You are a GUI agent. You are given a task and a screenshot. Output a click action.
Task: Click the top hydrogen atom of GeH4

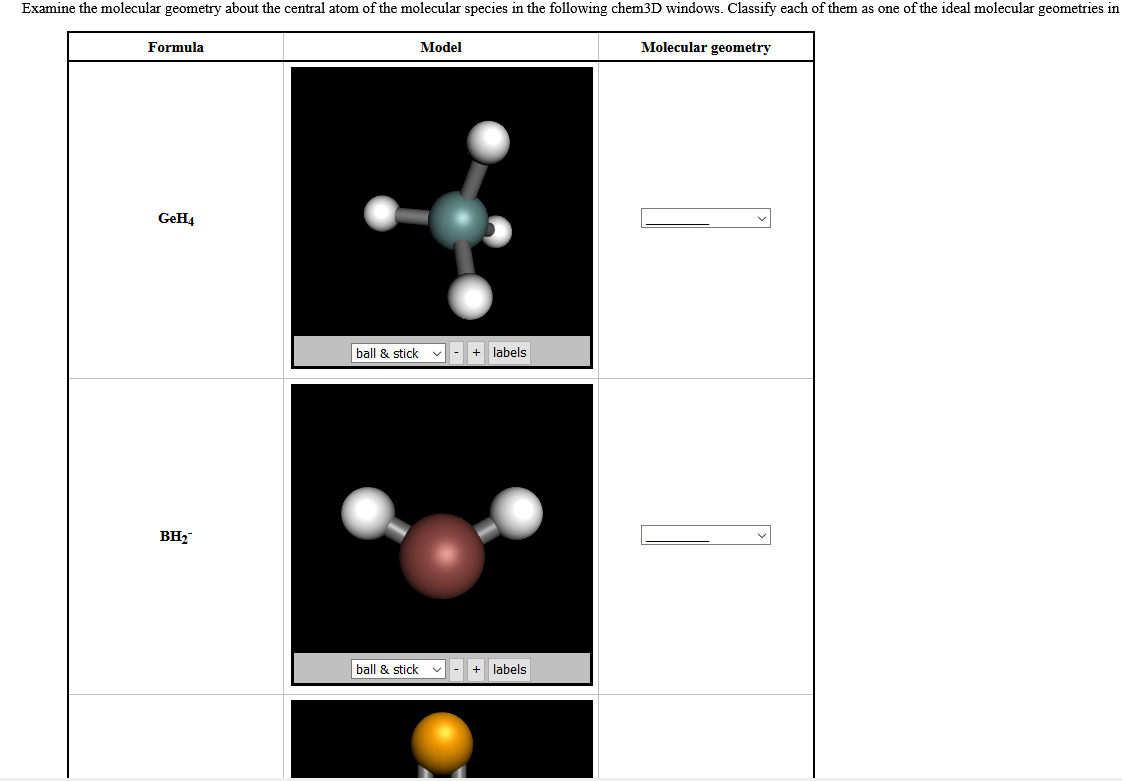tap(490, 142)
